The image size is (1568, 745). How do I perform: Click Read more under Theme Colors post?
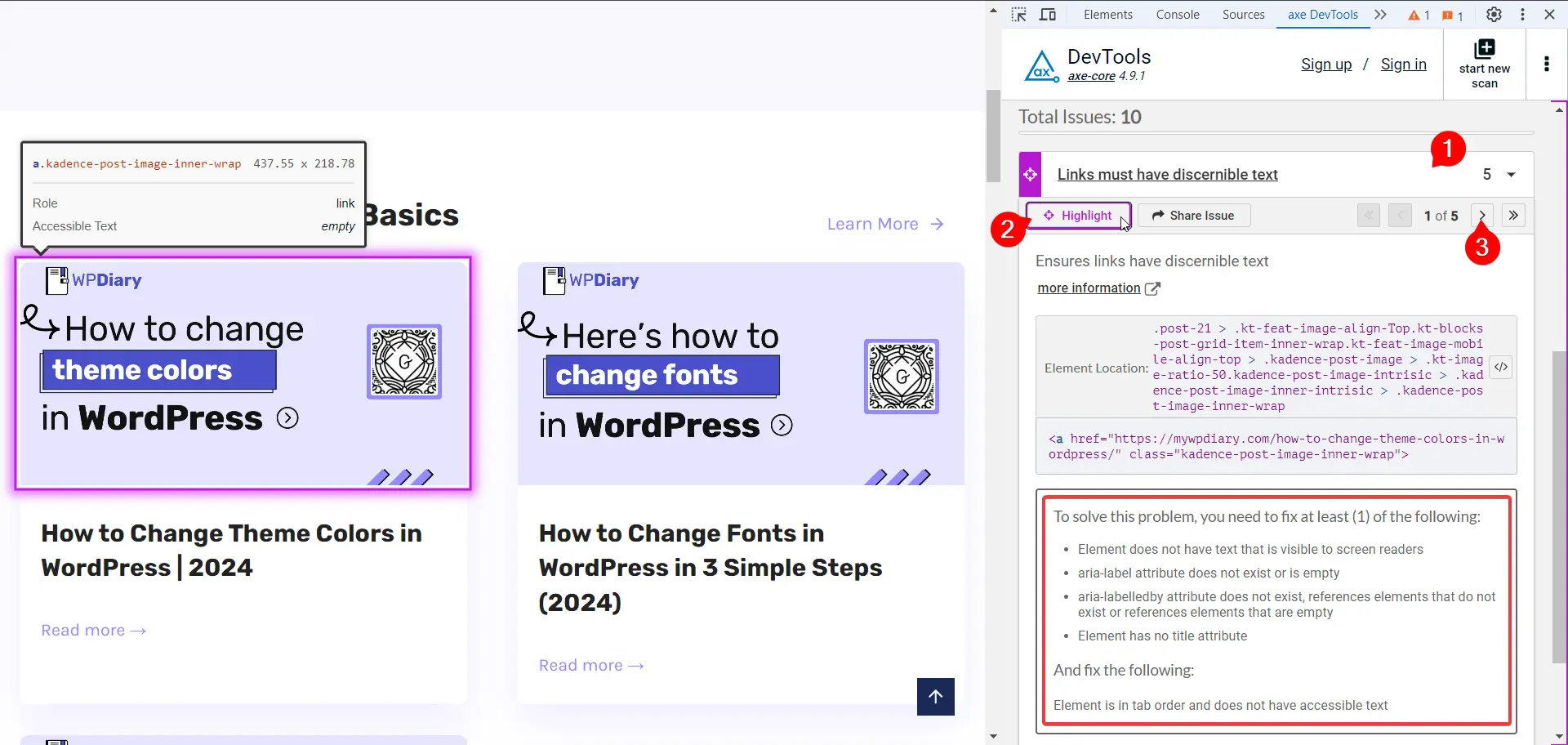click(94, 631)
